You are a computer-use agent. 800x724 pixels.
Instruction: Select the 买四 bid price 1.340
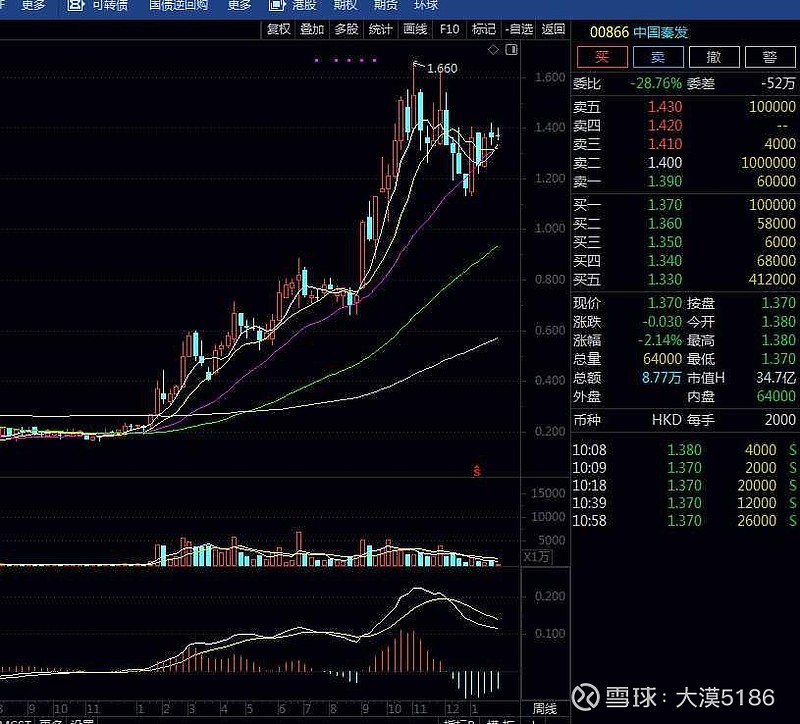click(665, 261)
